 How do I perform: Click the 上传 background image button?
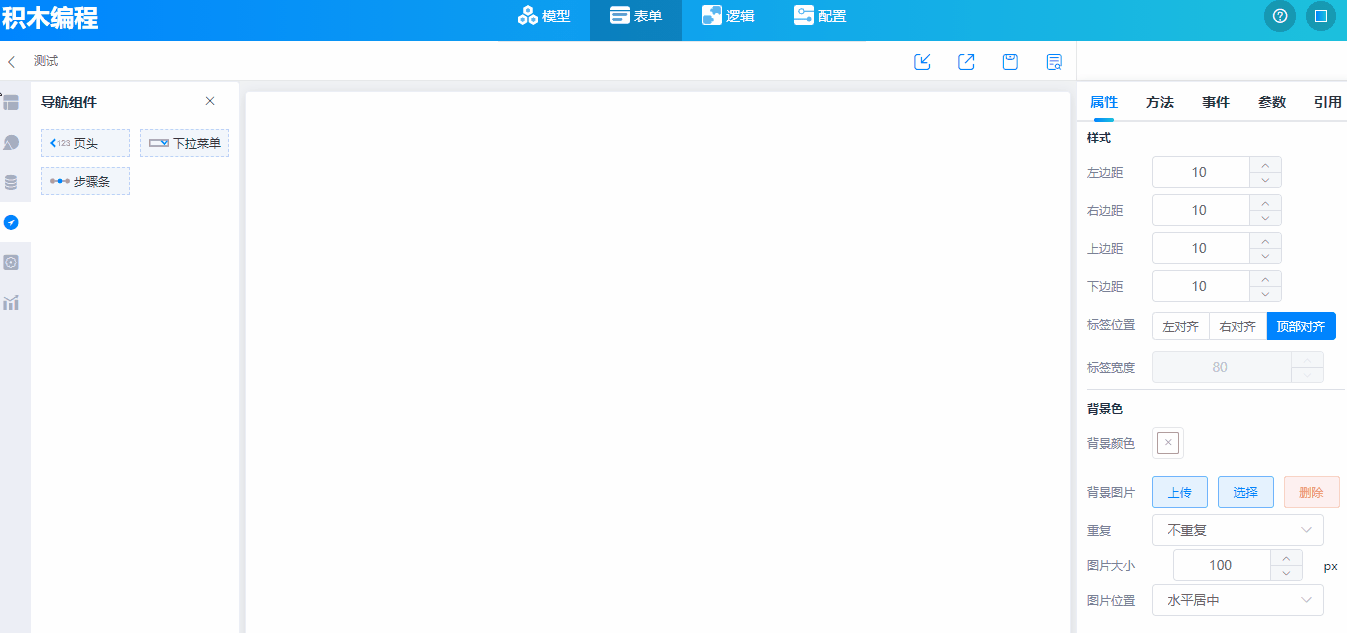[1180, 492]
